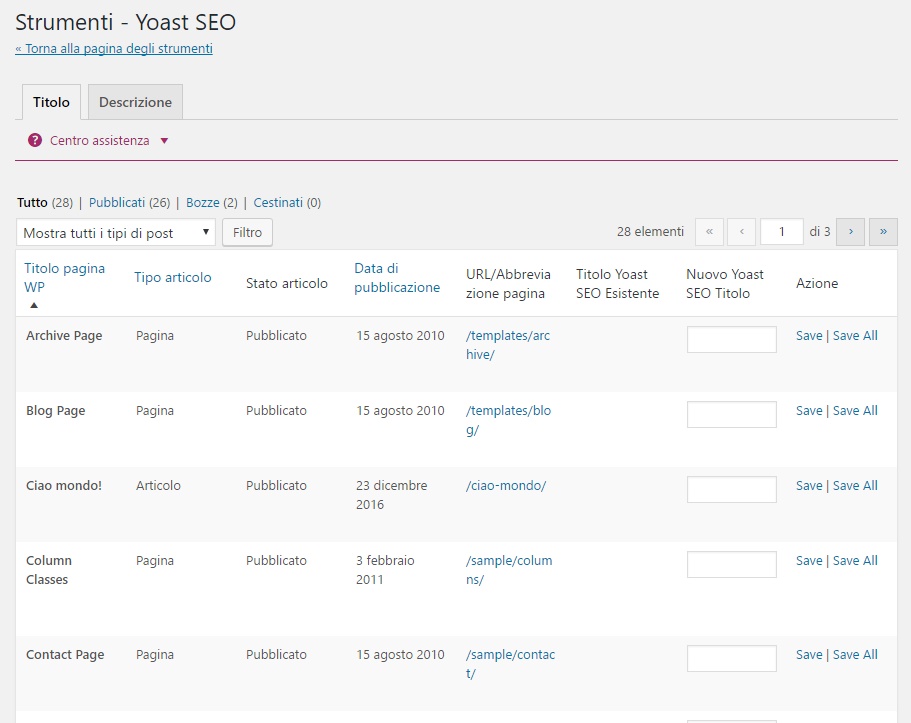Switch to the Titolo tab
This screenshot has width=911, height=723.
[x=51, y=102]
